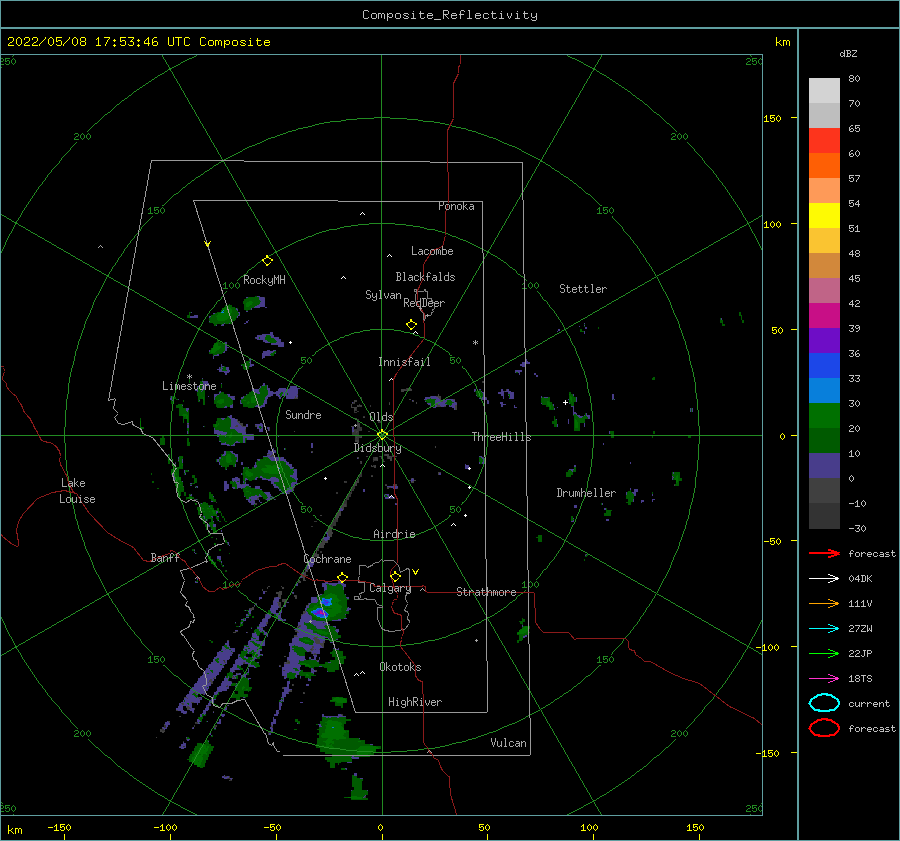Click the Drumheller label

586,493
